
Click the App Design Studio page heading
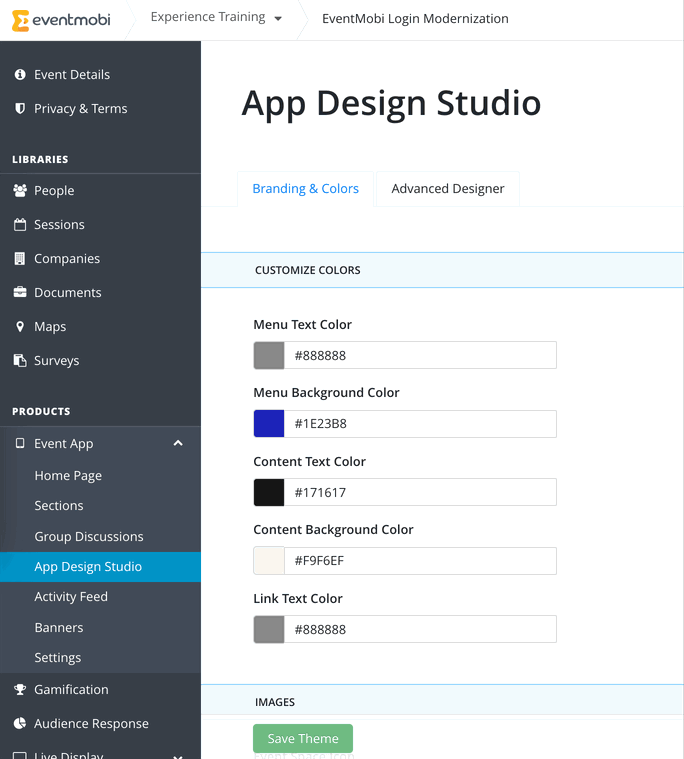[x=391, y=104]
